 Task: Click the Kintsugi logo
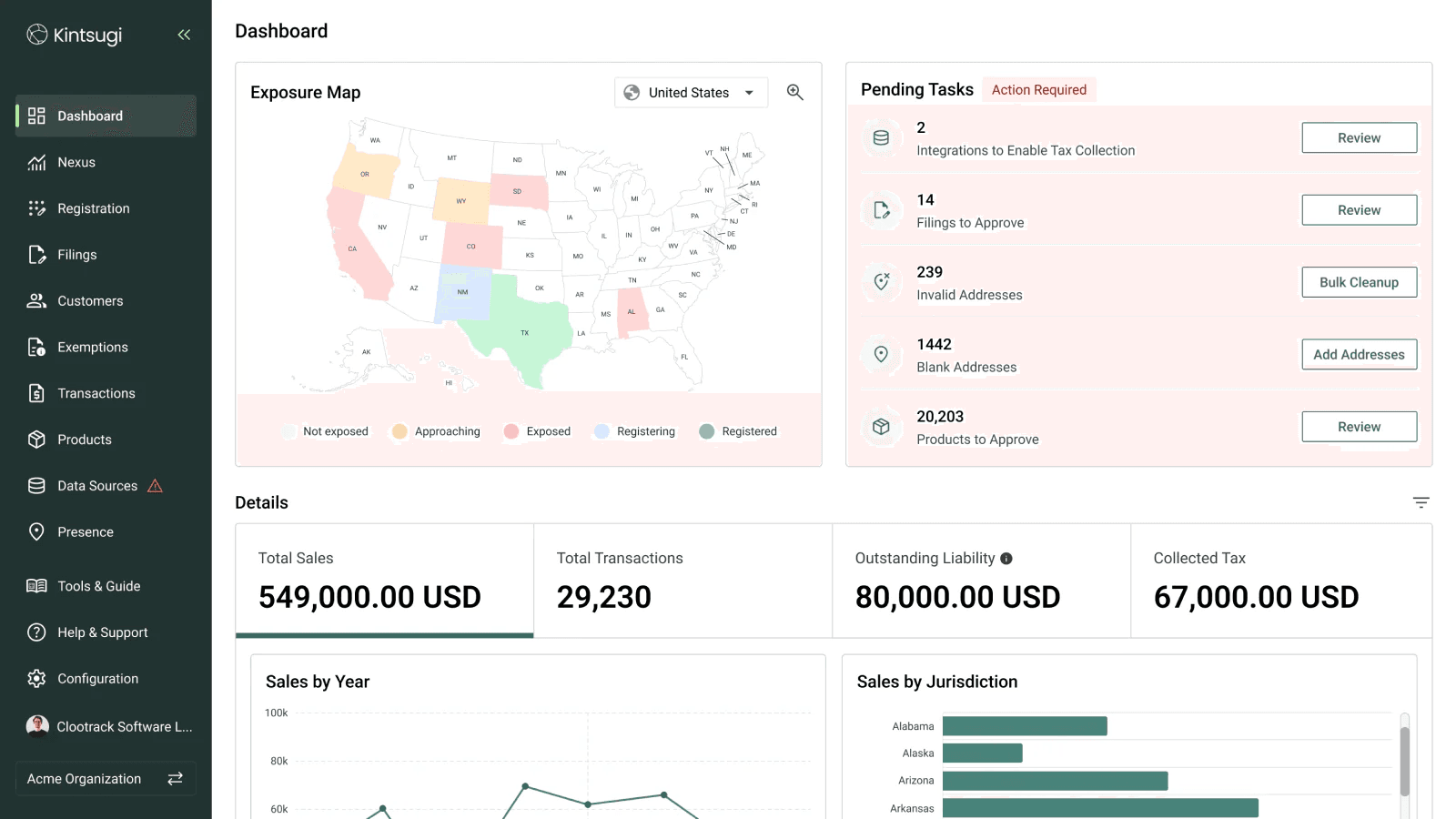click(75, 35)
